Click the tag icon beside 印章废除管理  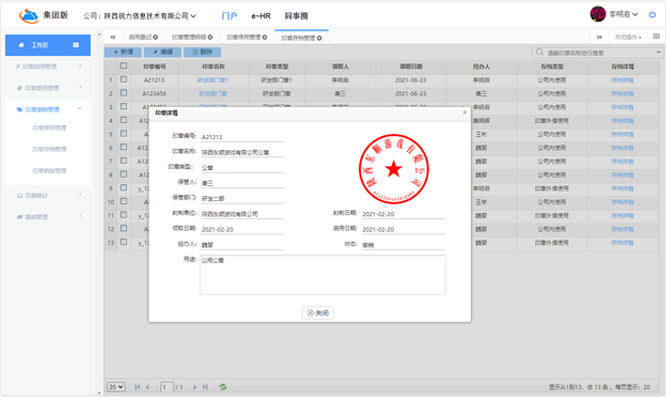click(x=20, y=110)
